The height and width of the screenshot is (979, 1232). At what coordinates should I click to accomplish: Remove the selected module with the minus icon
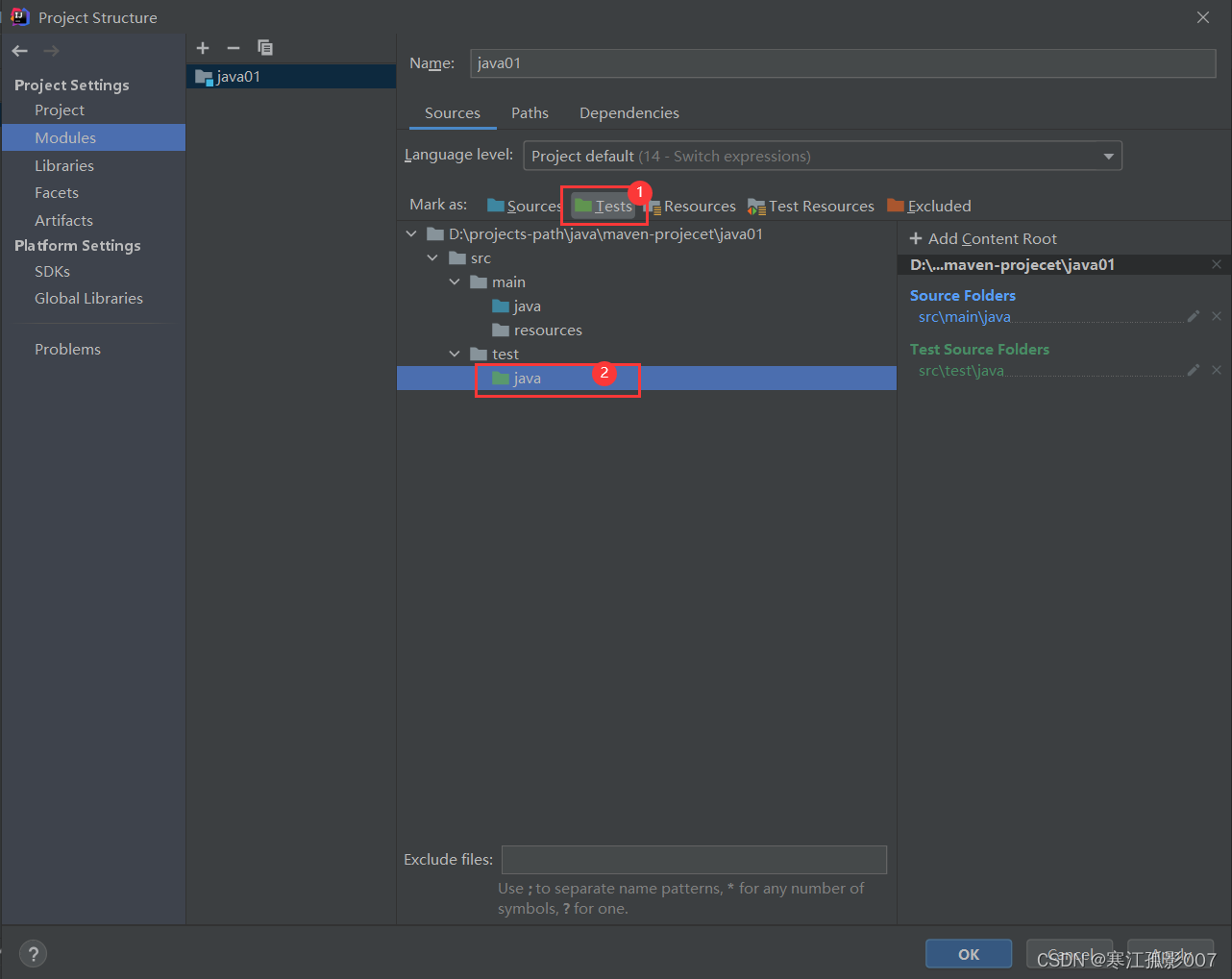coord(234,48)
